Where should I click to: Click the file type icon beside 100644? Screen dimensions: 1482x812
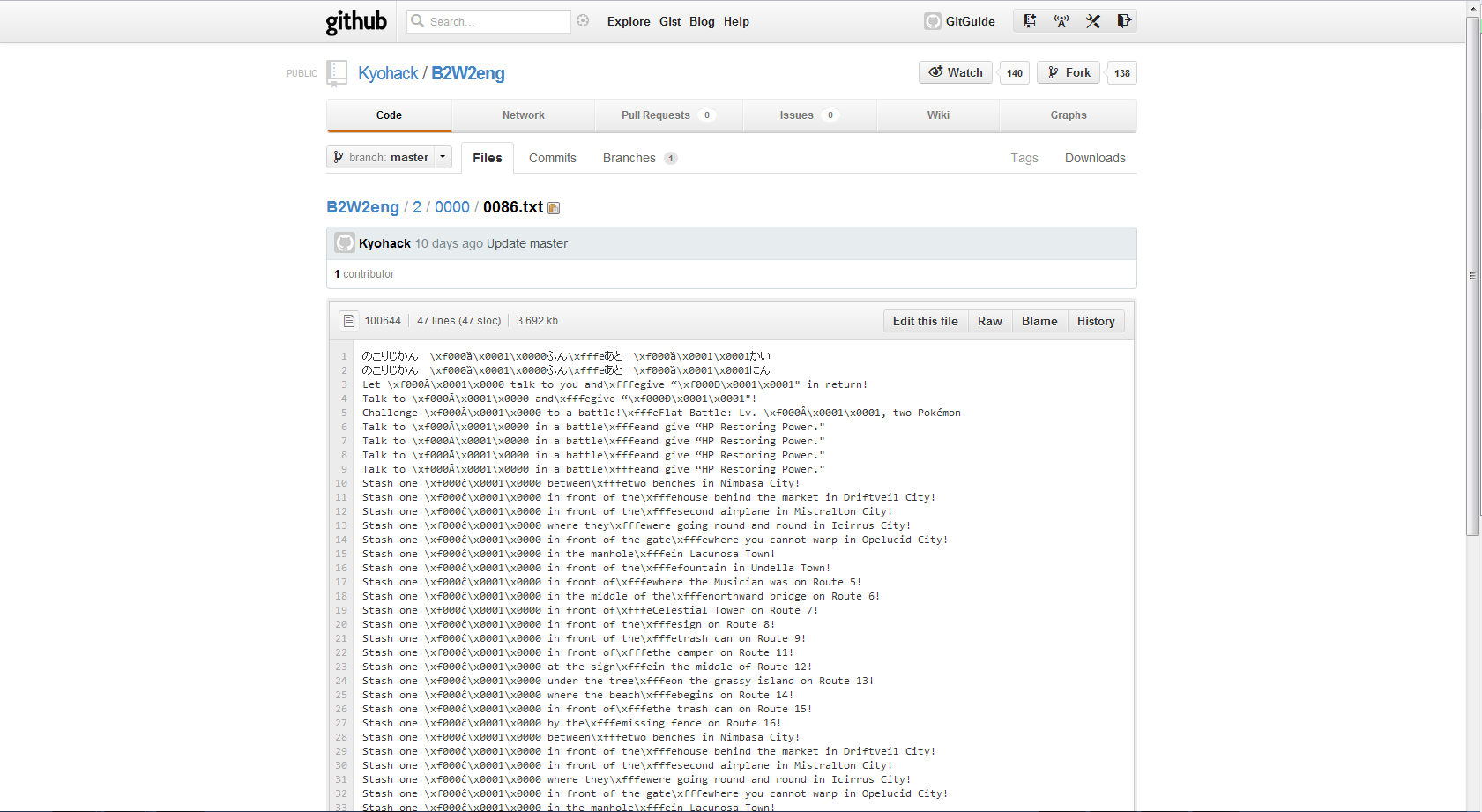tap(348, 321)
